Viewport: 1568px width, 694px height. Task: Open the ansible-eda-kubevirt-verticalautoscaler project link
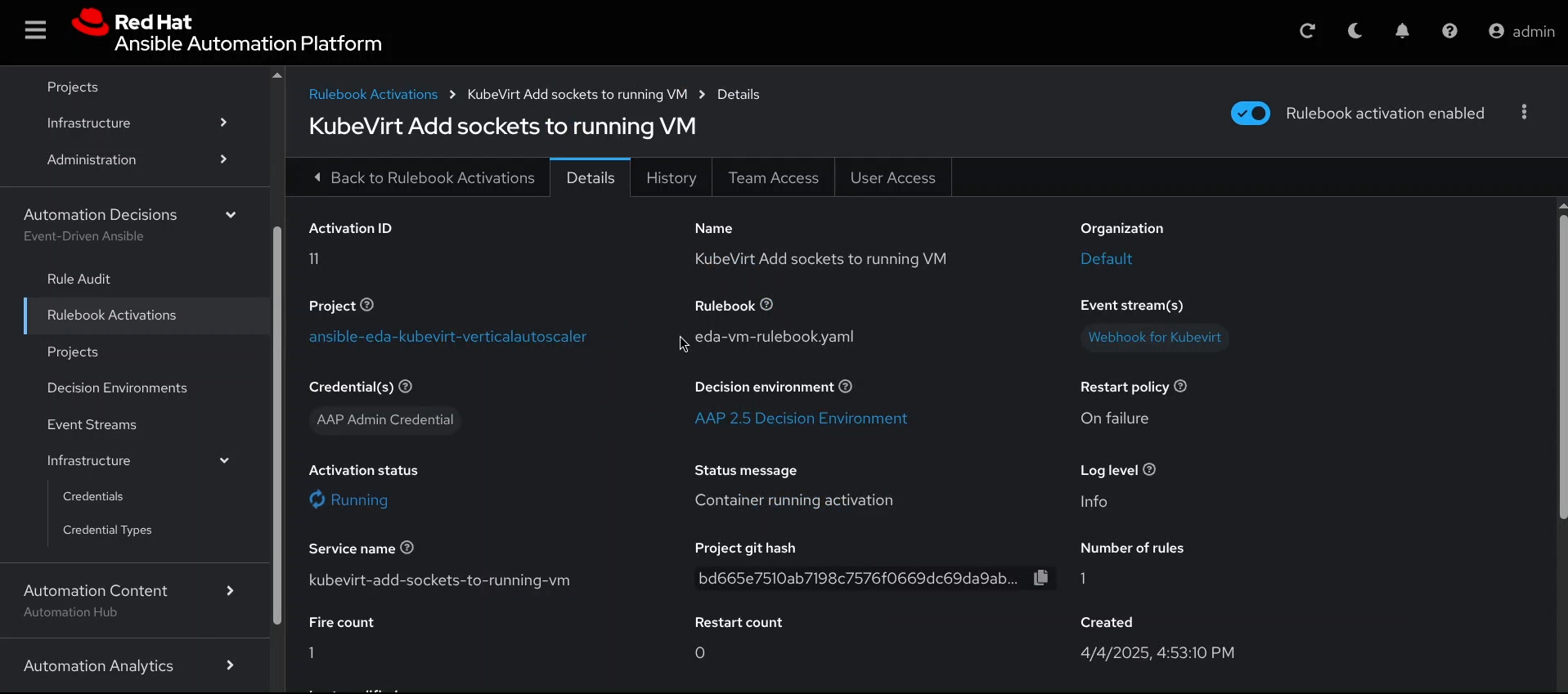[x=447, y=337]
